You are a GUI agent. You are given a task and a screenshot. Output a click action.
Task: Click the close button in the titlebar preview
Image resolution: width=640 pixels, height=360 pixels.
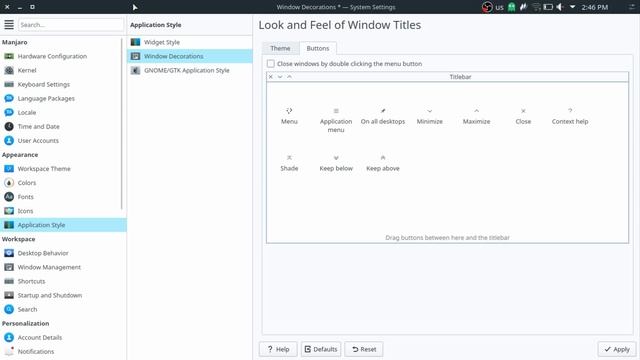[x=271, y=77]
